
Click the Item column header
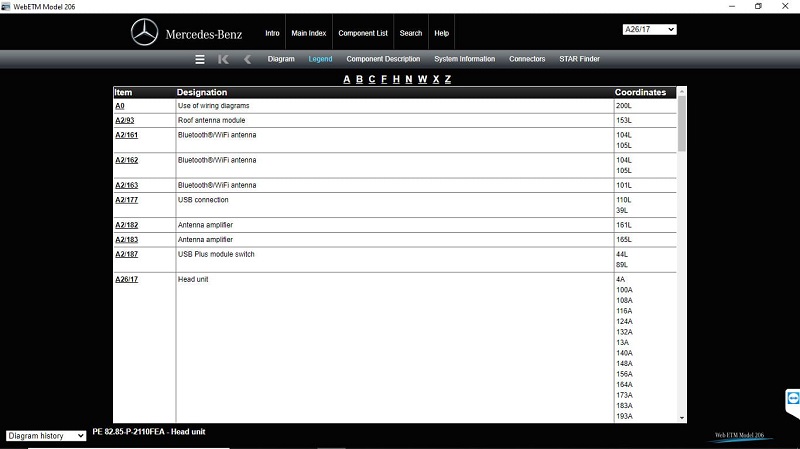tap(123, 92)
